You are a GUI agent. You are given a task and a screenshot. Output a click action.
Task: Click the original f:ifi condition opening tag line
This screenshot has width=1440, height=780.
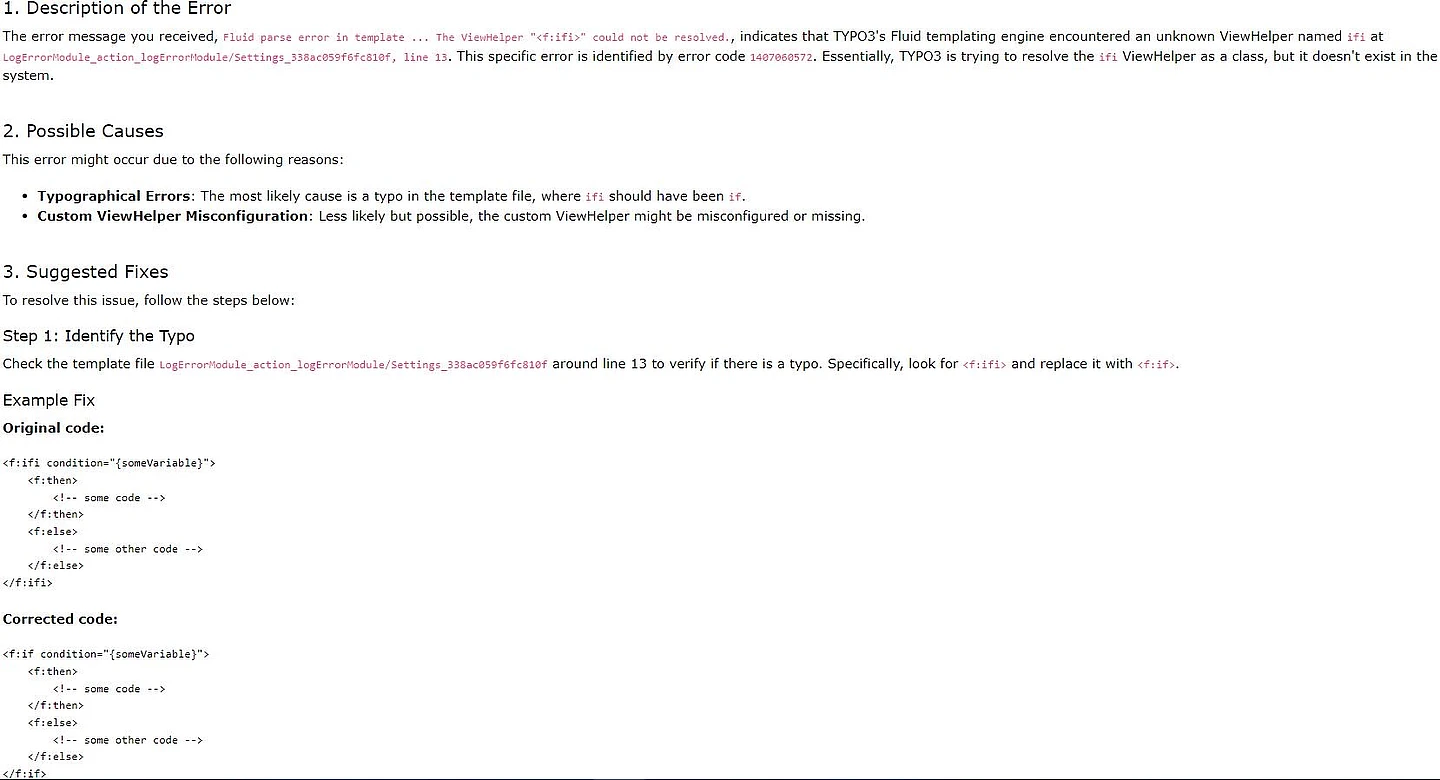point(109,463)
